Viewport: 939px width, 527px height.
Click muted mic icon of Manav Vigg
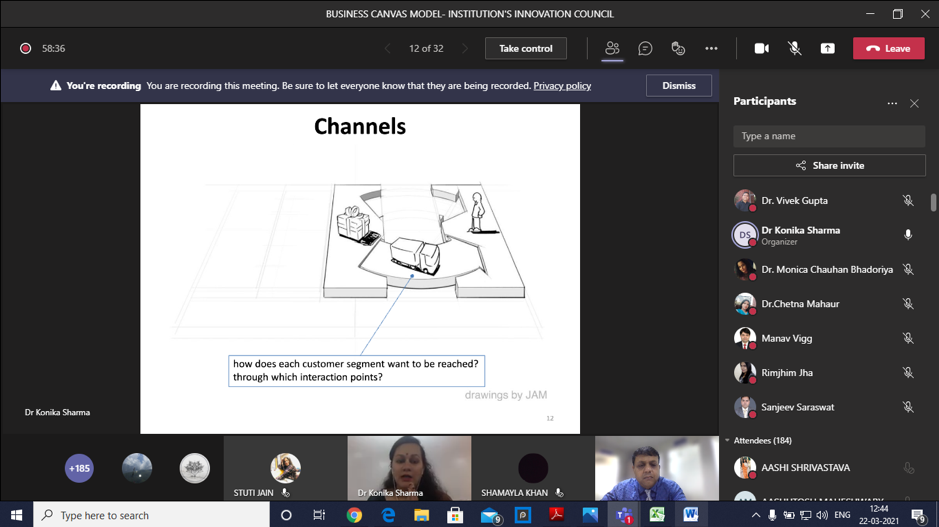pyautogui.click(x=908, y=338)
